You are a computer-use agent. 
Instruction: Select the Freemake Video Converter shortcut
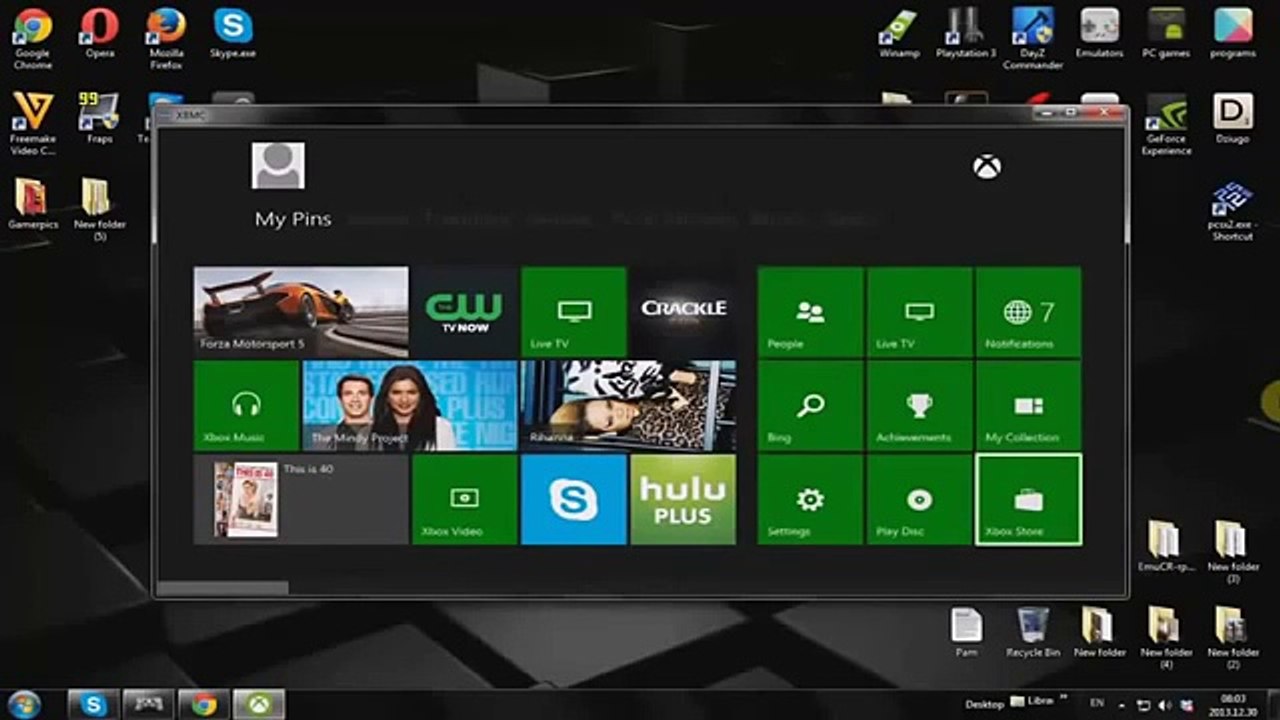click(33, 124)
